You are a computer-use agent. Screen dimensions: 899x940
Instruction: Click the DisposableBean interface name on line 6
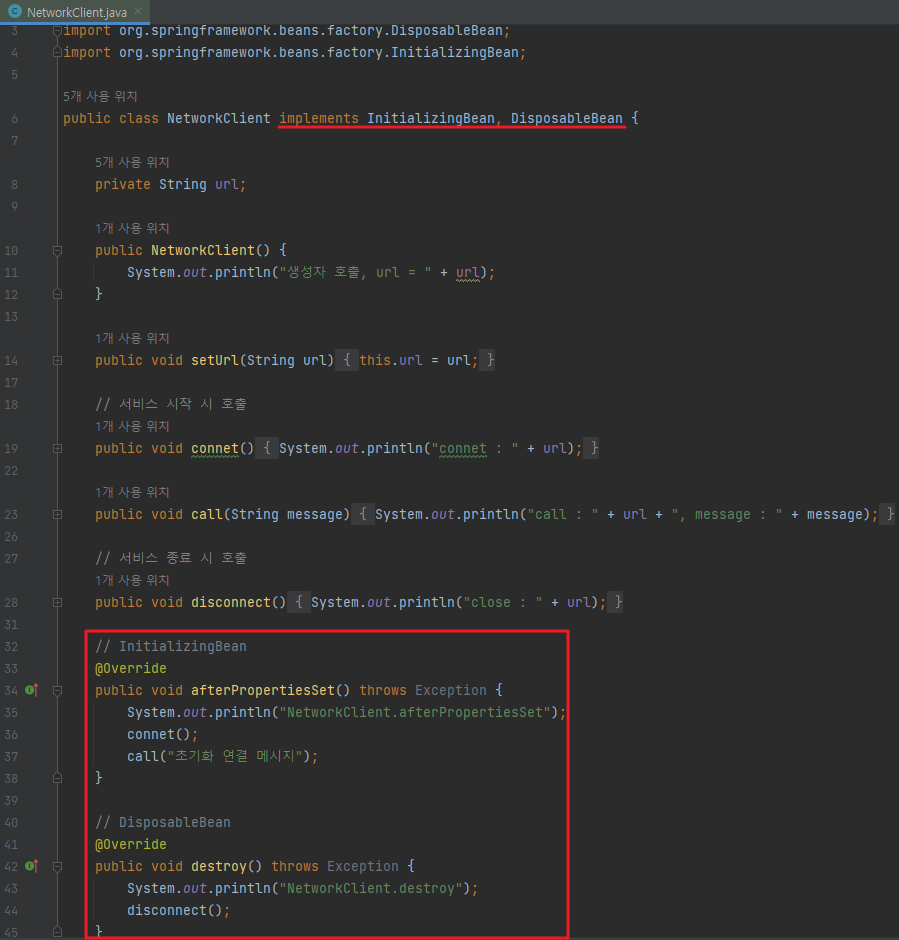click(566, 118)
